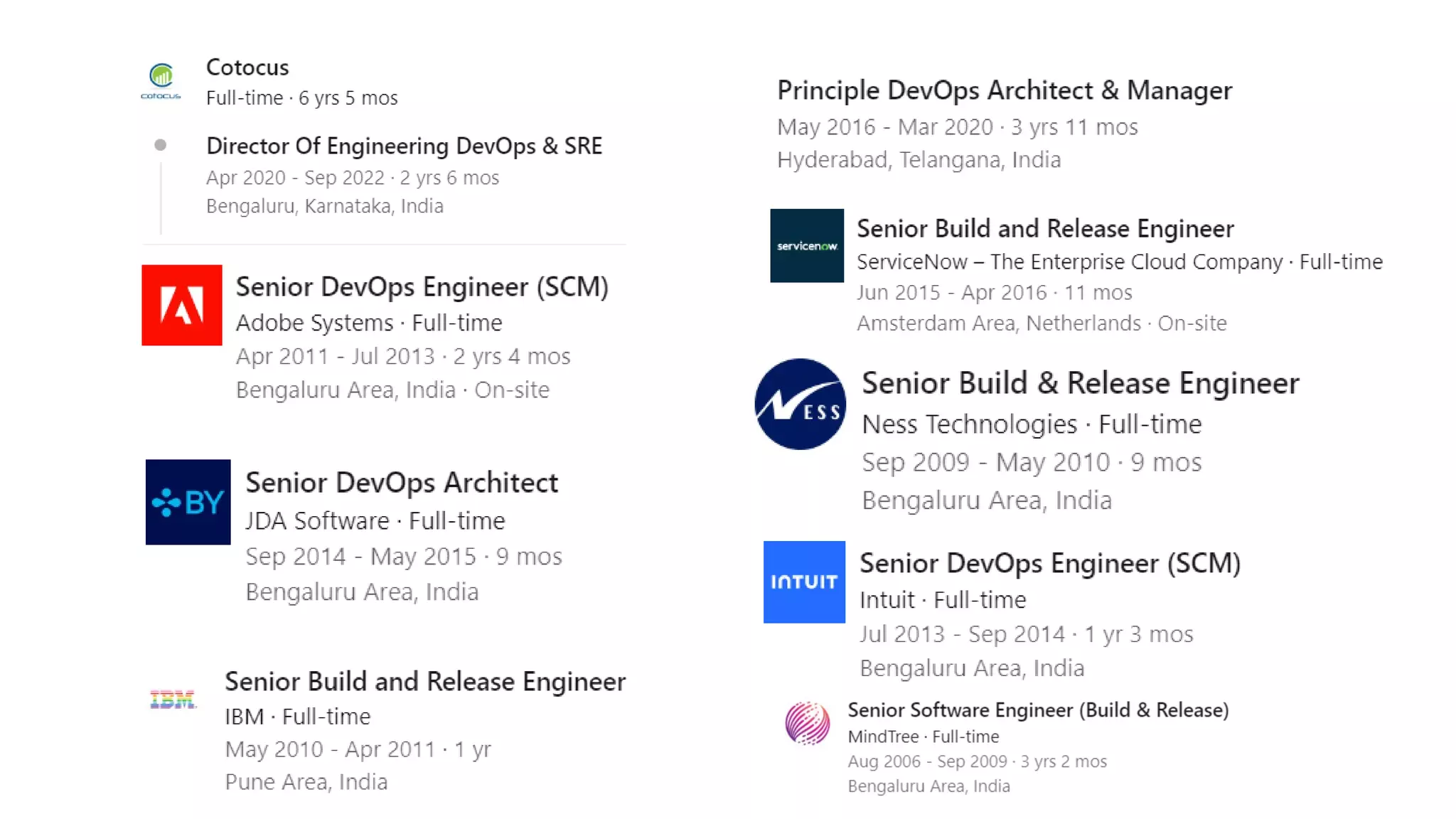
Task: Click the grey timeline bullet beside Director role
Action: click(x=161, y=145)
